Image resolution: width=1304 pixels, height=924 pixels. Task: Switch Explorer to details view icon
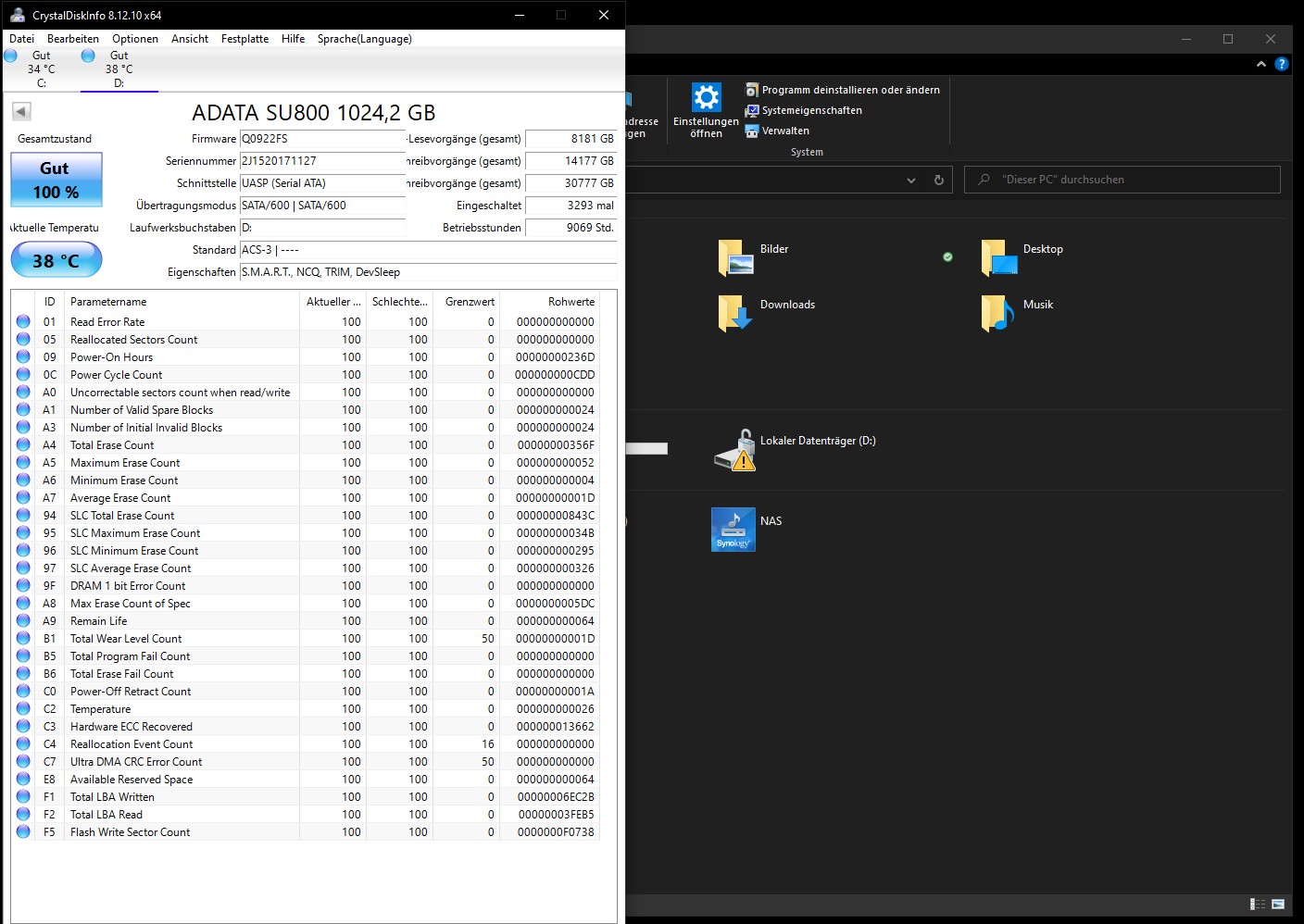point(1258,904)
